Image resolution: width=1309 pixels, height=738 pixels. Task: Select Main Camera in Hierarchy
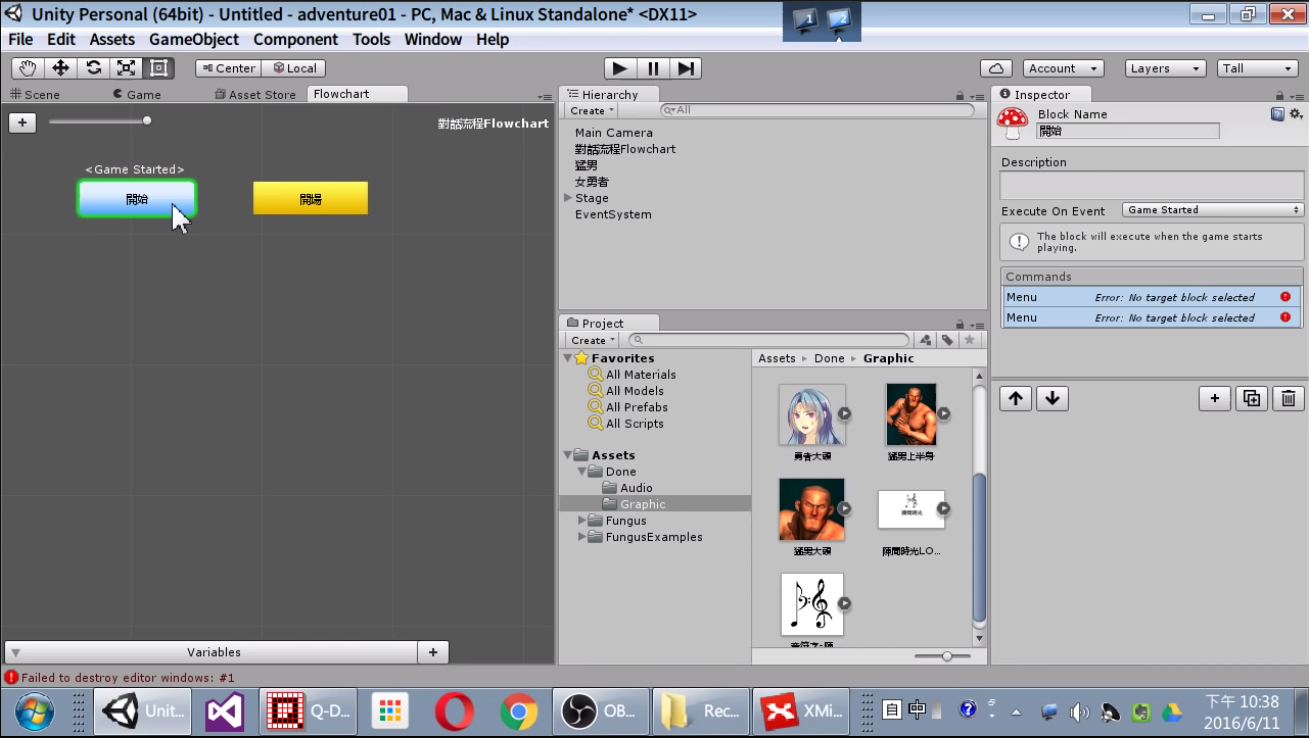[614, 133]
